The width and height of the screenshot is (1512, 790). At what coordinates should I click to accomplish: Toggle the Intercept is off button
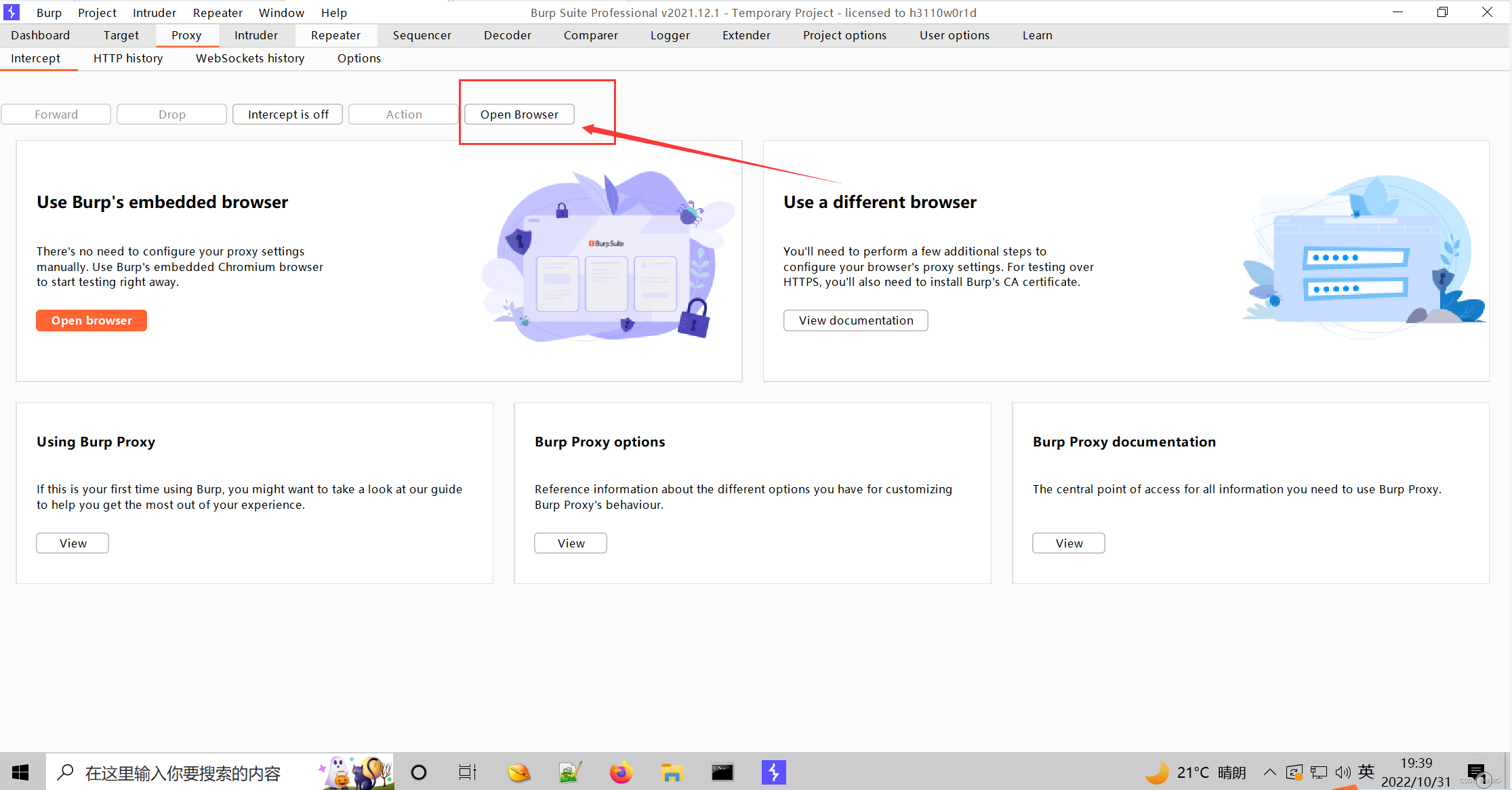pyautogui.click(x=288, y=115)
